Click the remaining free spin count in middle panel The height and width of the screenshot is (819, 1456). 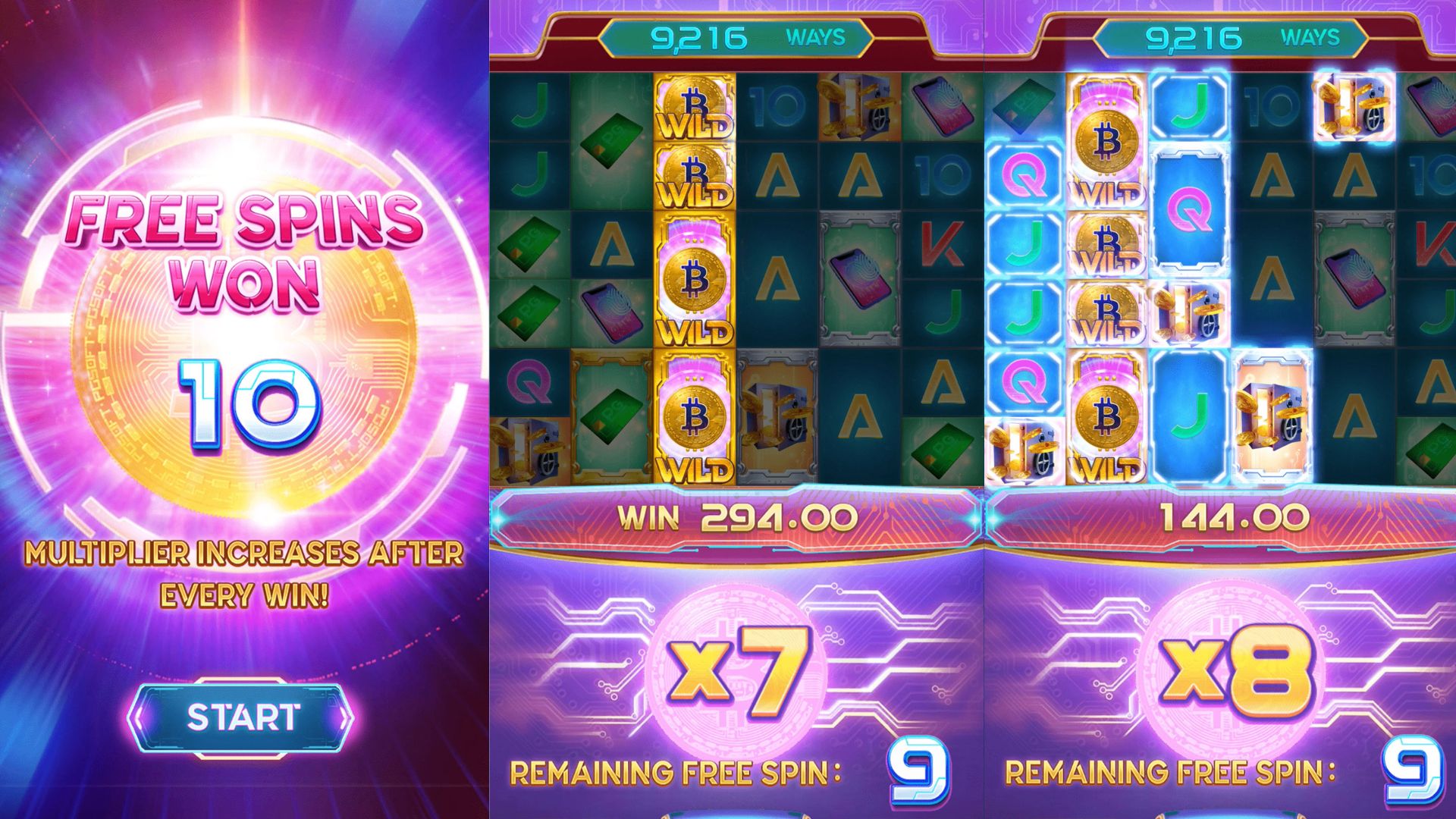(918, 771)
